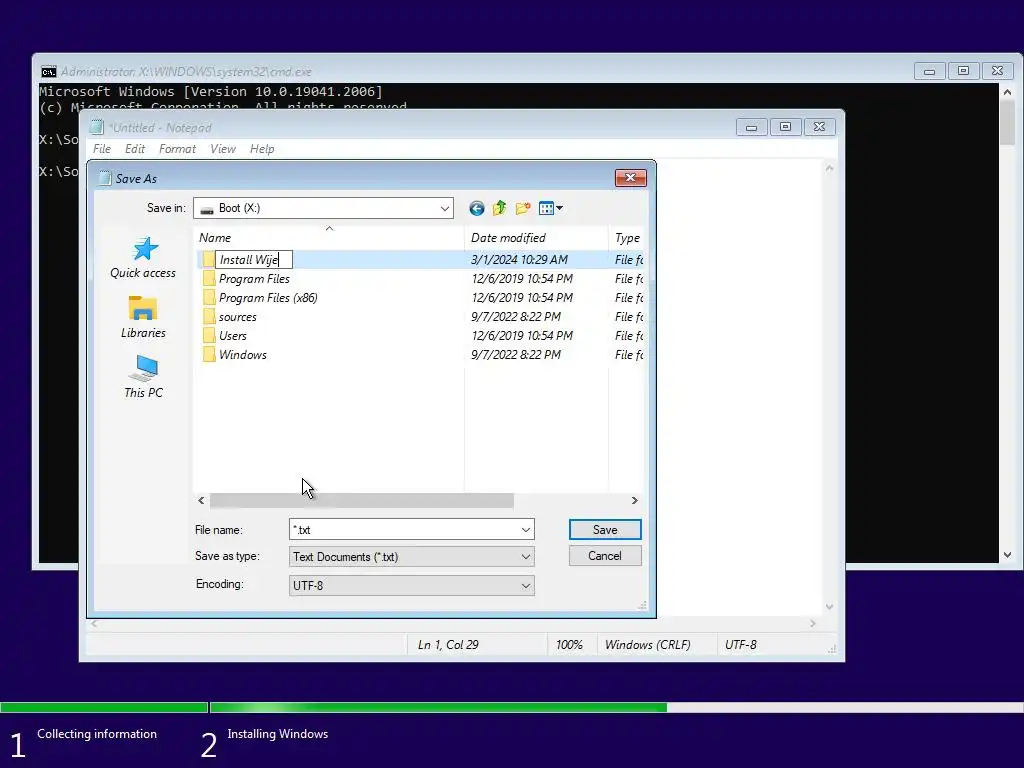The height and width of the screenshot is (768, 1024).
Task: Click the Ln 1, Col 29 status entry
Action: [448, 645]
